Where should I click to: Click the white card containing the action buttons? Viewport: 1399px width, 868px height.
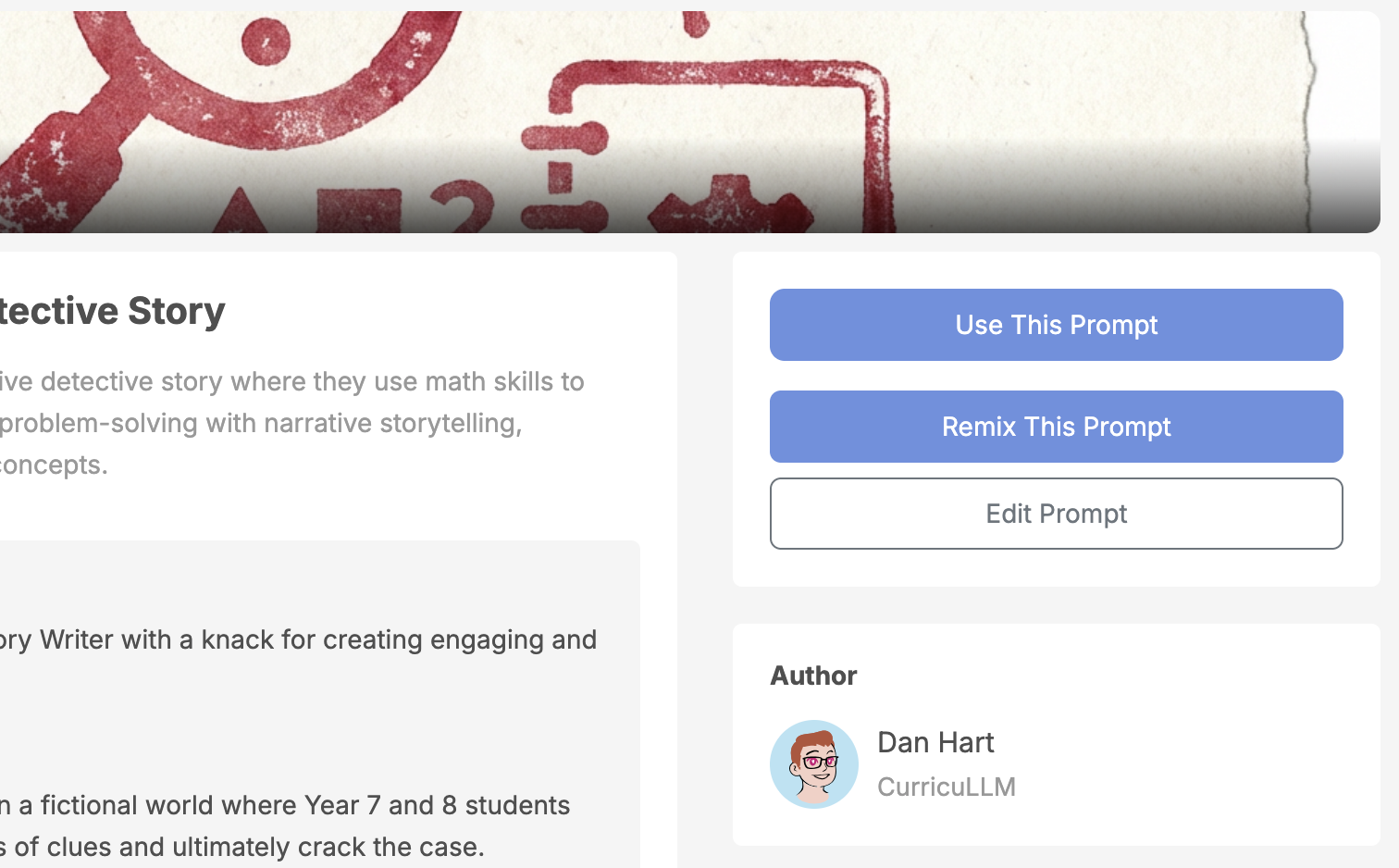tap(1056, 416)
